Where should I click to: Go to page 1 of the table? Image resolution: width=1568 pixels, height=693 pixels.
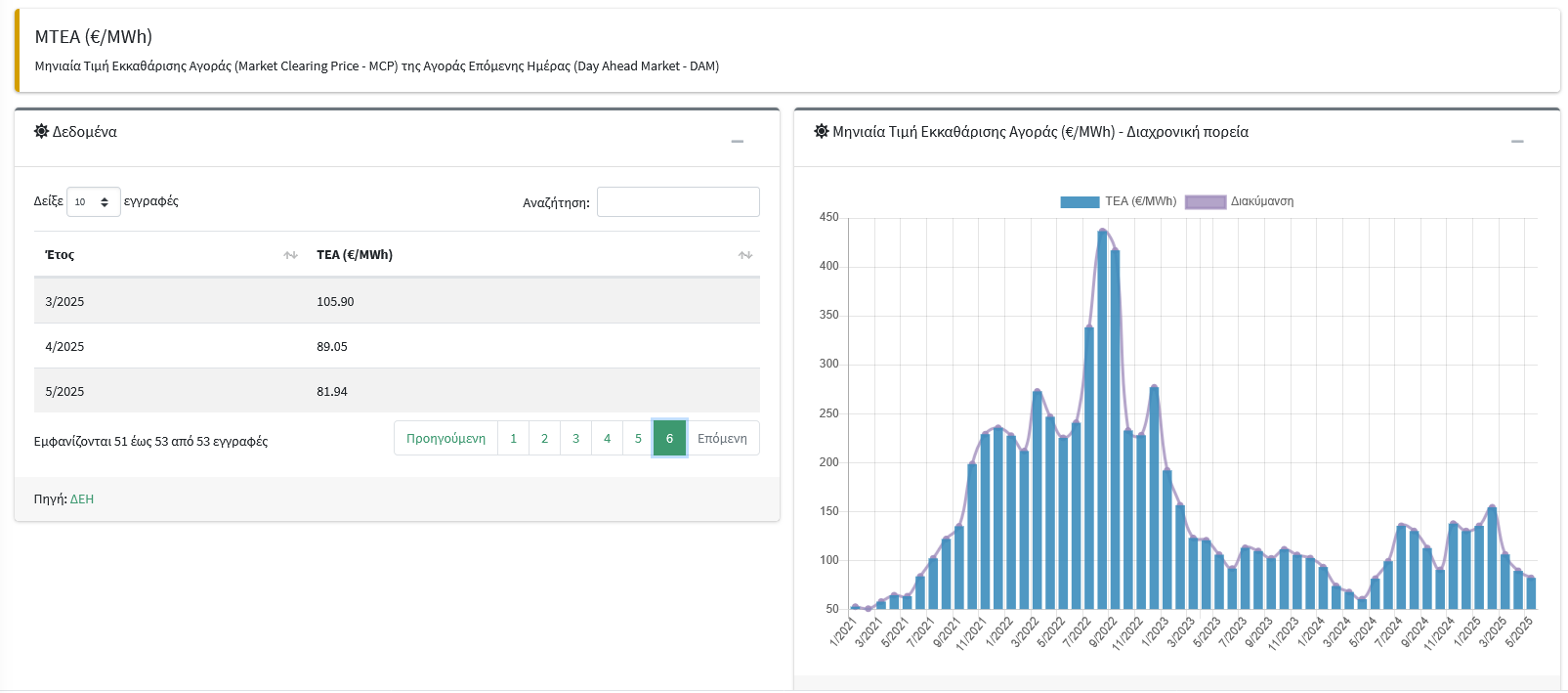click(513, 439)
